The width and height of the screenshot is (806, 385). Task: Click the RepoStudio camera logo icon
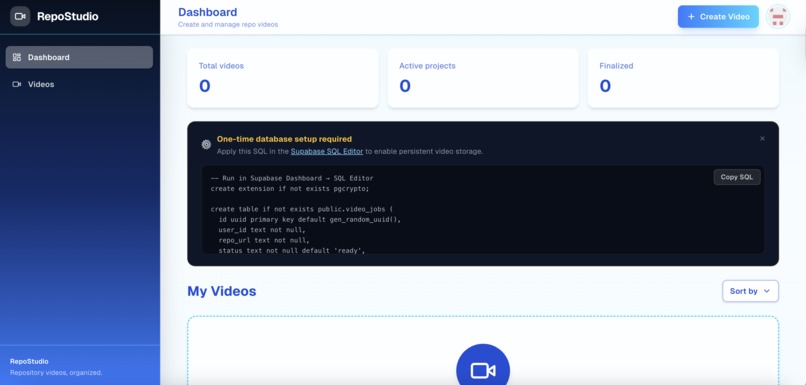[x=20, y=16]
